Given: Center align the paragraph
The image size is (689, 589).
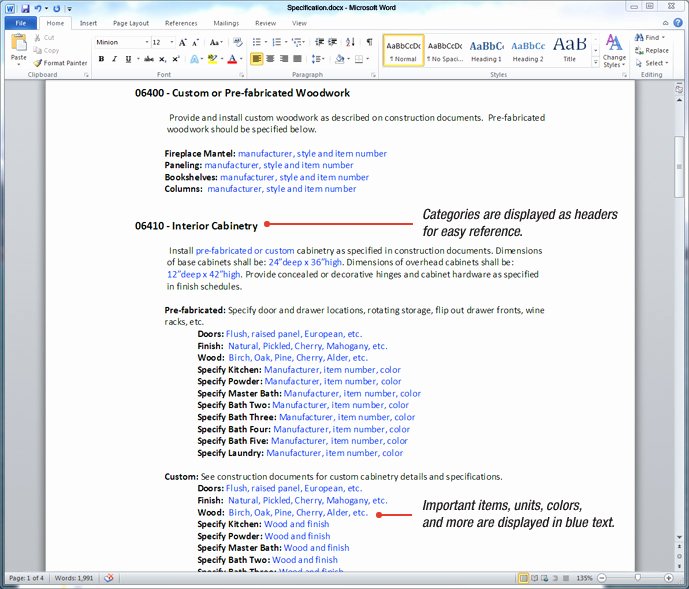Looking at the screenshot, I should point(270,59).
